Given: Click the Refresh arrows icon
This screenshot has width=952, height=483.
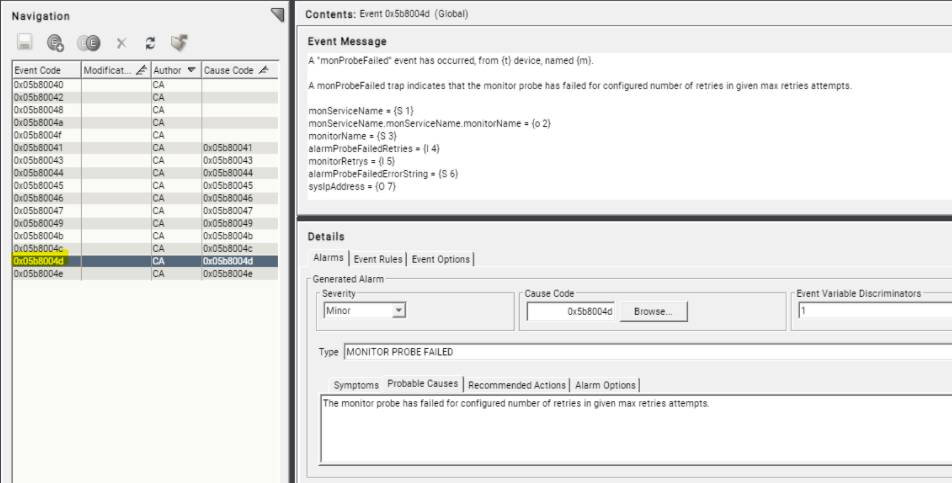Looking at the screenshot, I should coord(150,43).
